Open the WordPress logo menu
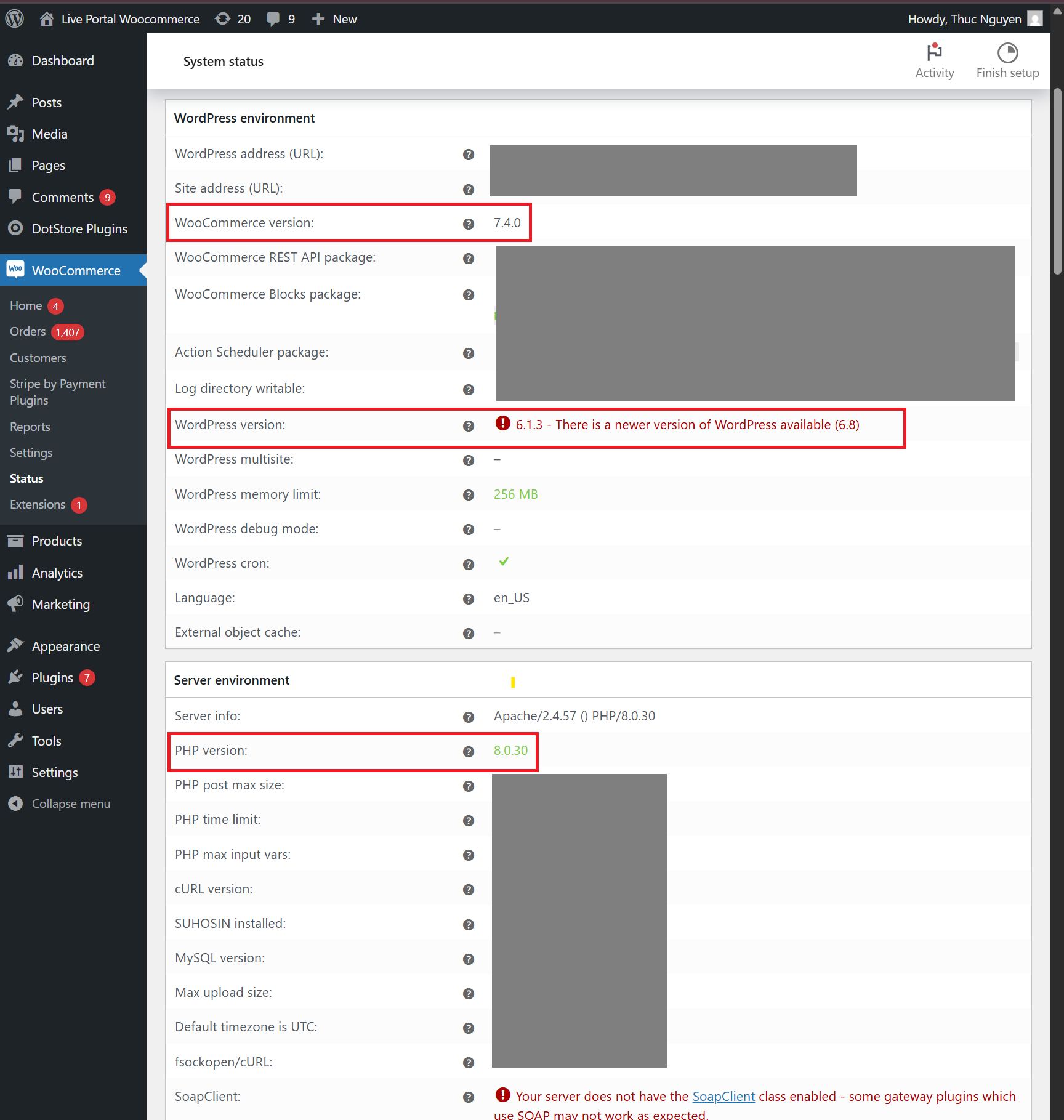This screenshot has height=1120, width=1064. coord(15,18)
